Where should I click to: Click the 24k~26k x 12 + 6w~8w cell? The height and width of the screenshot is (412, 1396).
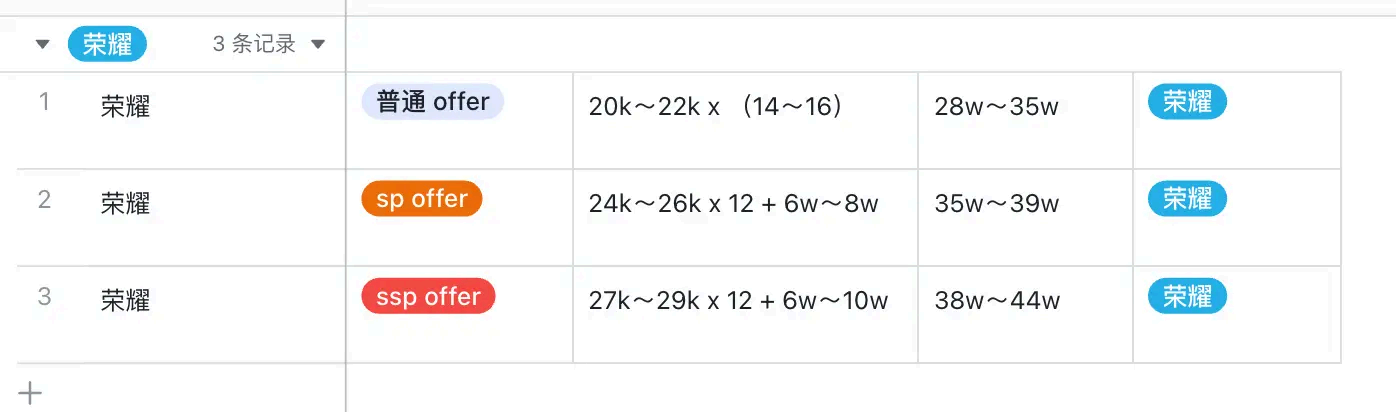point(733,204)
